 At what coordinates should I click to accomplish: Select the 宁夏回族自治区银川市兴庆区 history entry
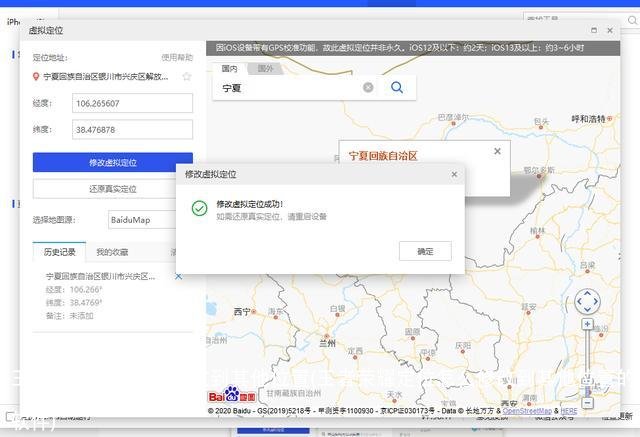101,276
